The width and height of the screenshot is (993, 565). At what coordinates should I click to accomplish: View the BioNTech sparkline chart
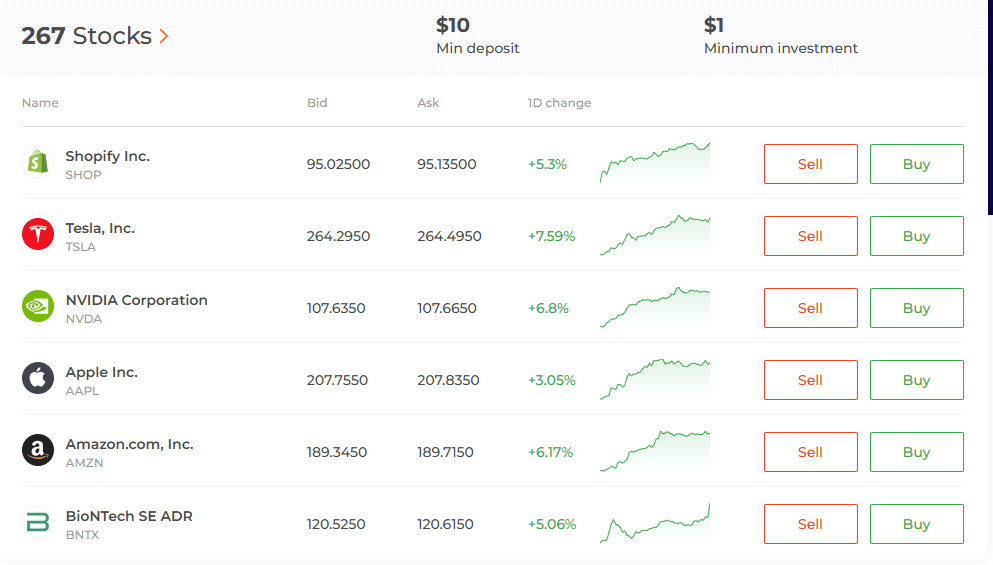point(655,524)
